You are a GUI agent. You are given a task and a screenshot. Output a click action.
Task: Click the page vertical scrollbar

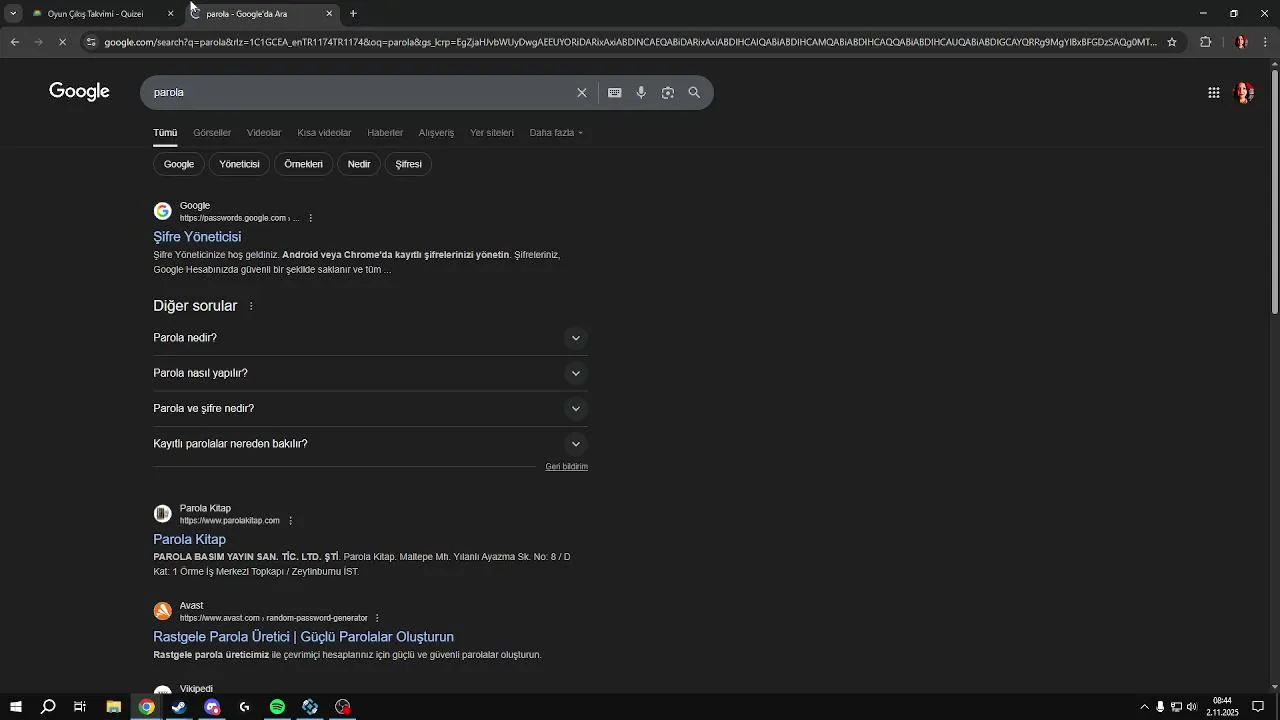pos(1274,190)
